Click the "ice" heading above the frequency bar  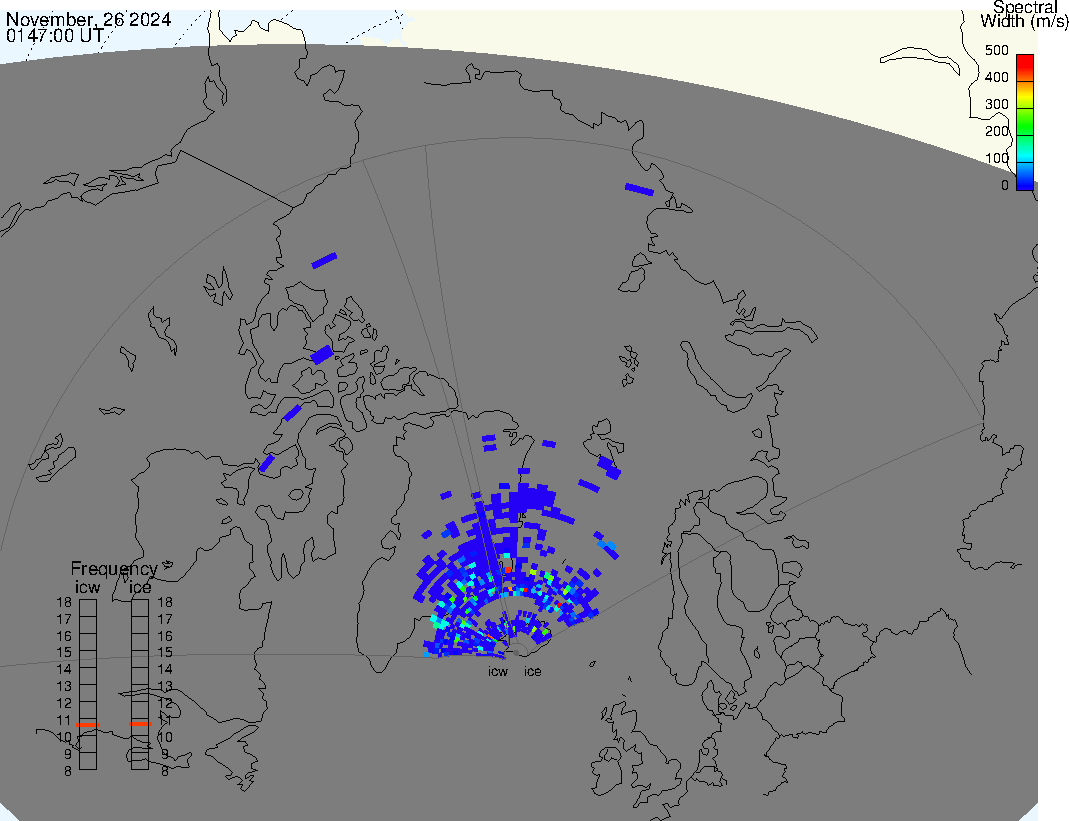point(140,587)
